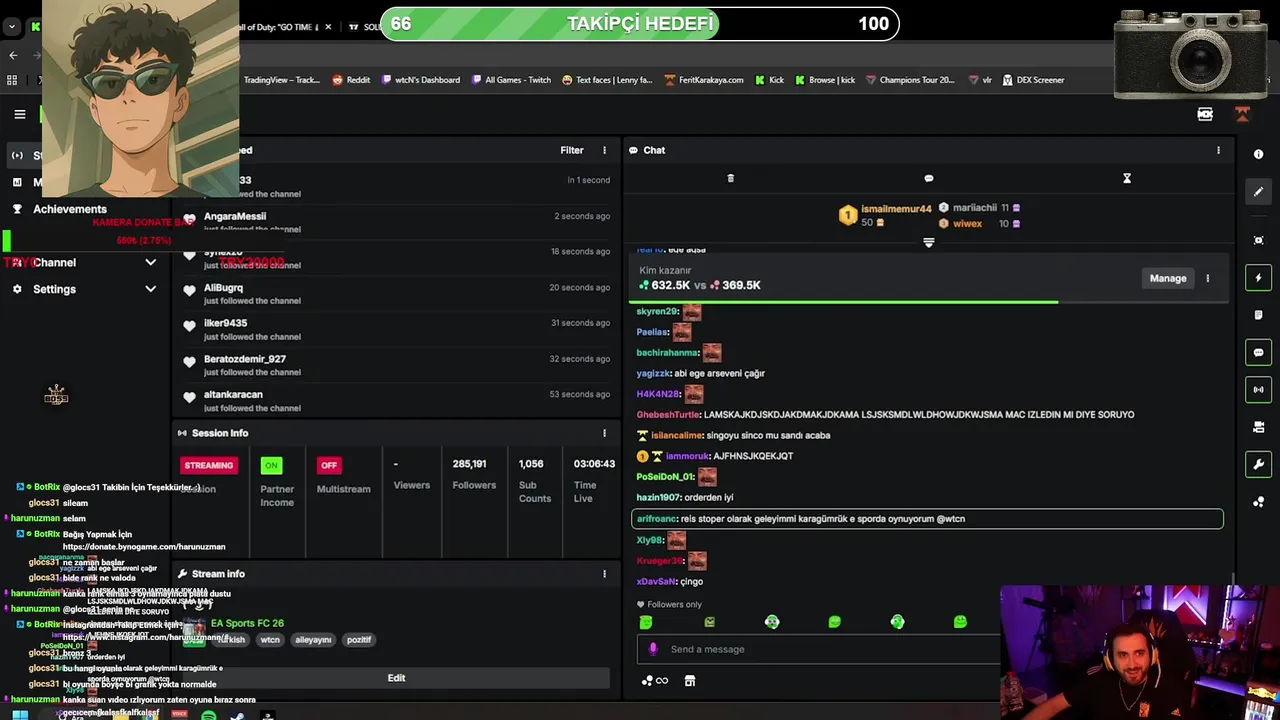
Task: Go back with the browser back arrow
Action: point(13,55)
